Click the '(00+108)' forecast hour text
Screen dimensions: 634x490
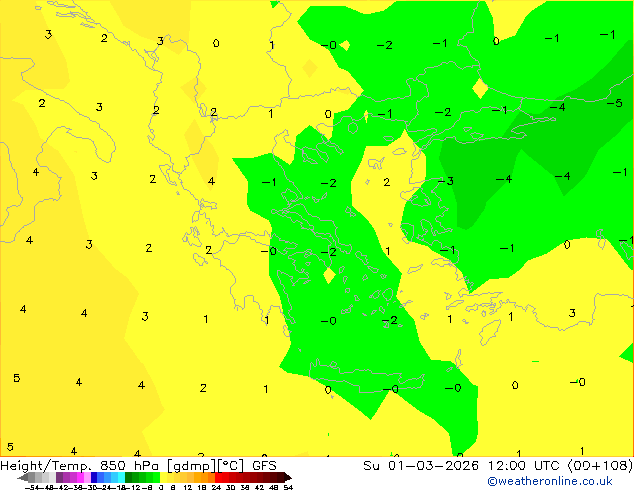tap(601, 466)
